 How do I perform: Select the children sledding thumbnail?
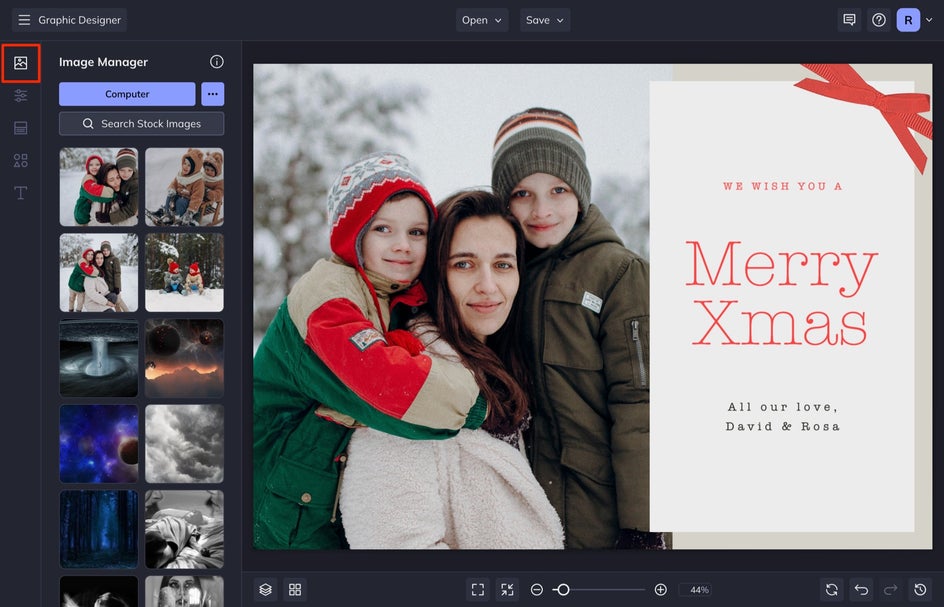[x=184, y=187]
